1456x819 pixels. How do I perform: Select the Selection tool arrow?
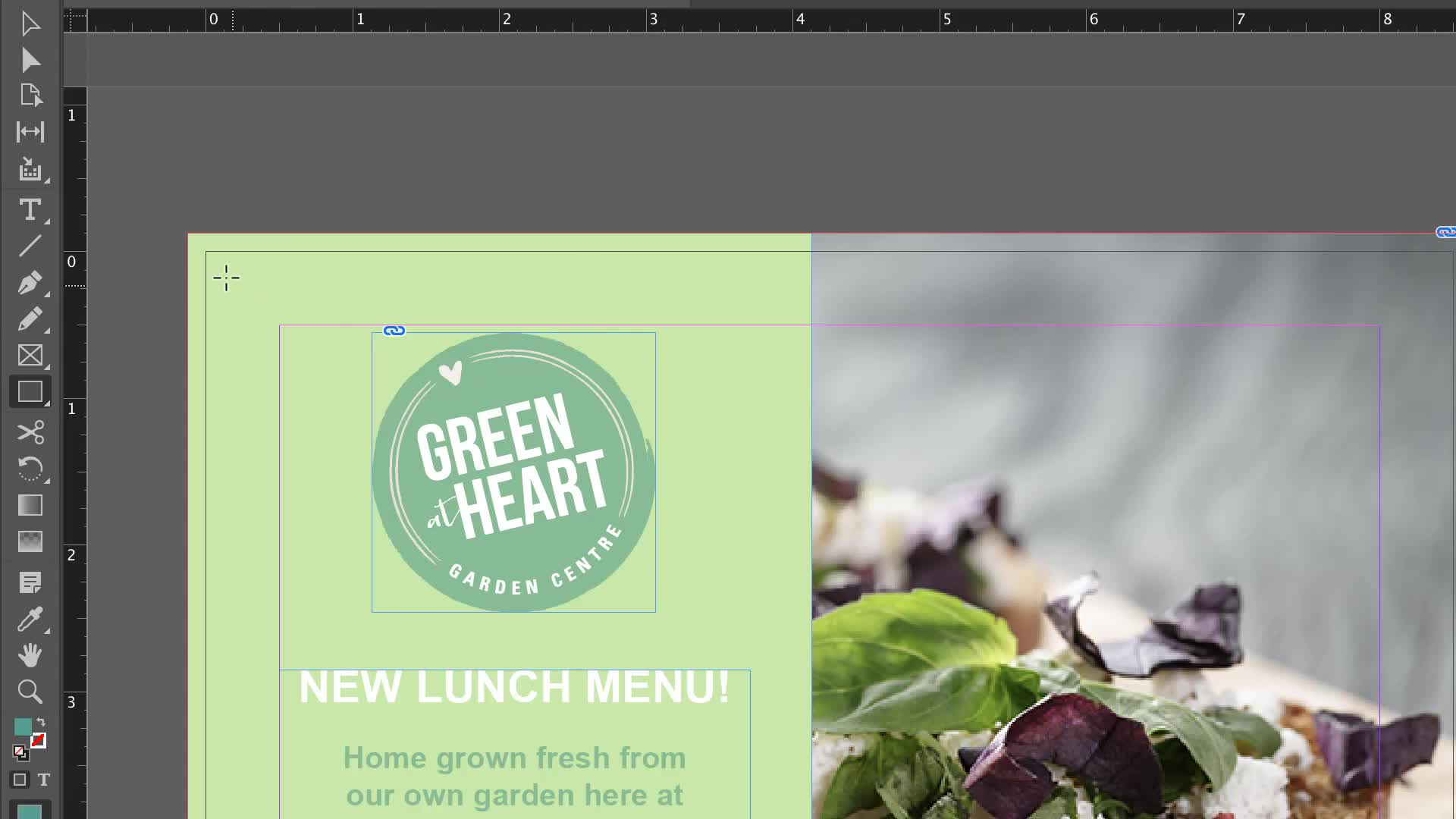30,24
